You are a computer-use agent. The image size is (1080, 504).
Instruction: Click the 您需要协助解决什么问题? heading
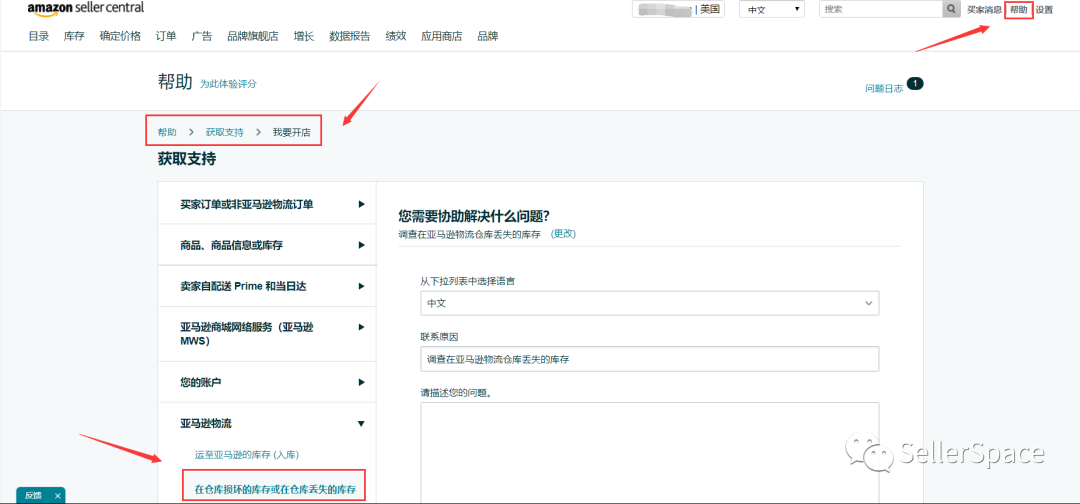pyautogui.click(x=473, y=216)
